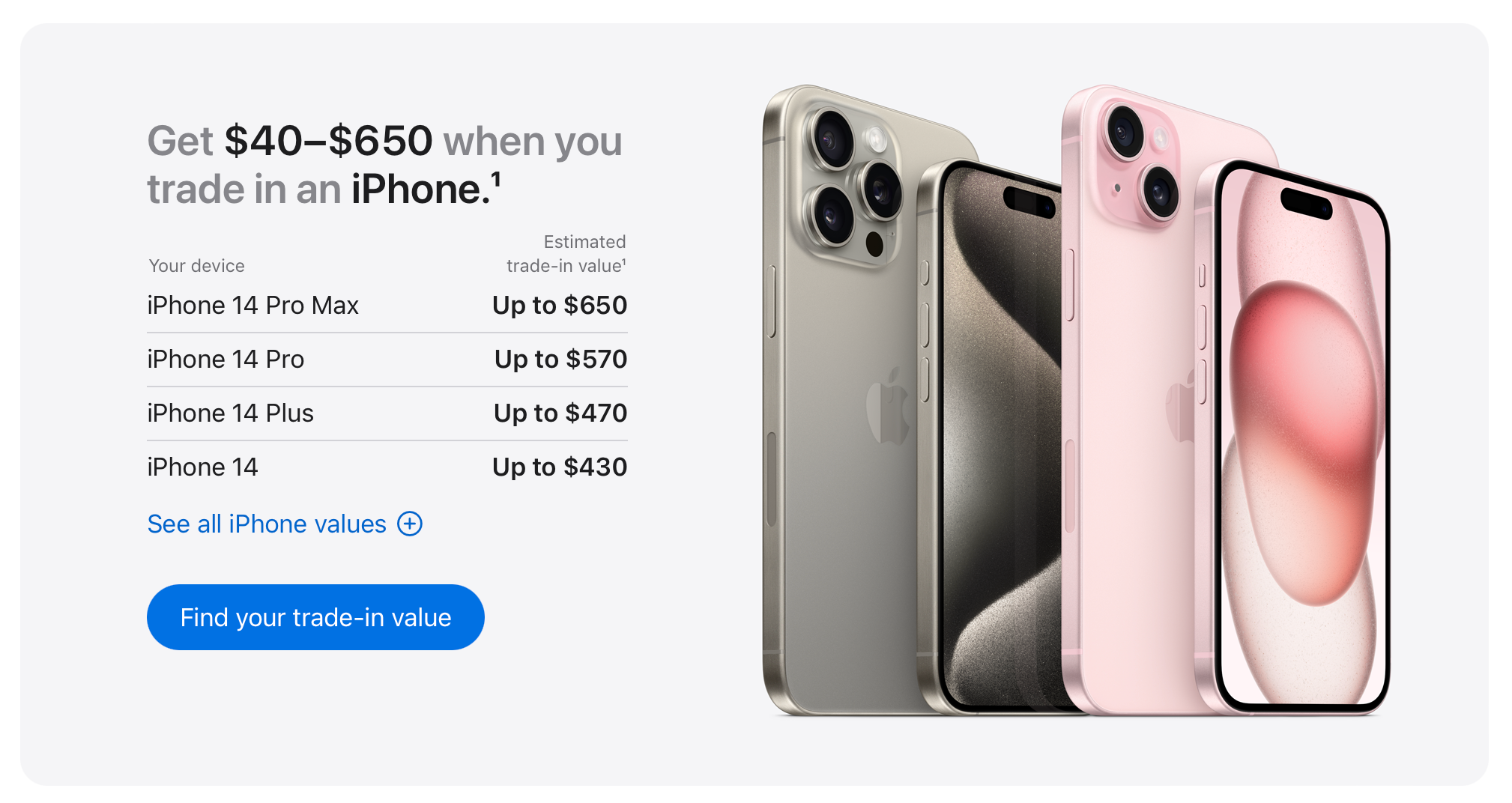
Task: Click the Find your trade-in value button
Action: [315, 617]
